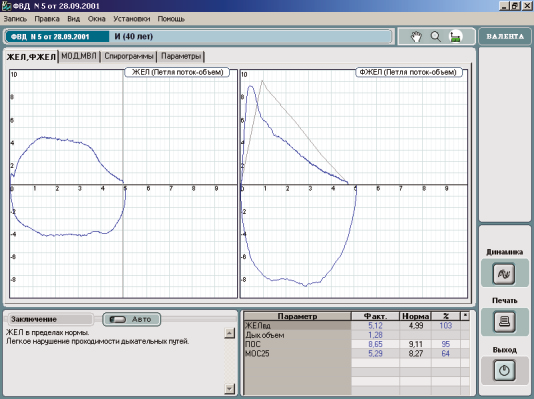Click the application icon in the title bar
The height and width of the screenshot is (399, 534).
(x=5, y=6)
